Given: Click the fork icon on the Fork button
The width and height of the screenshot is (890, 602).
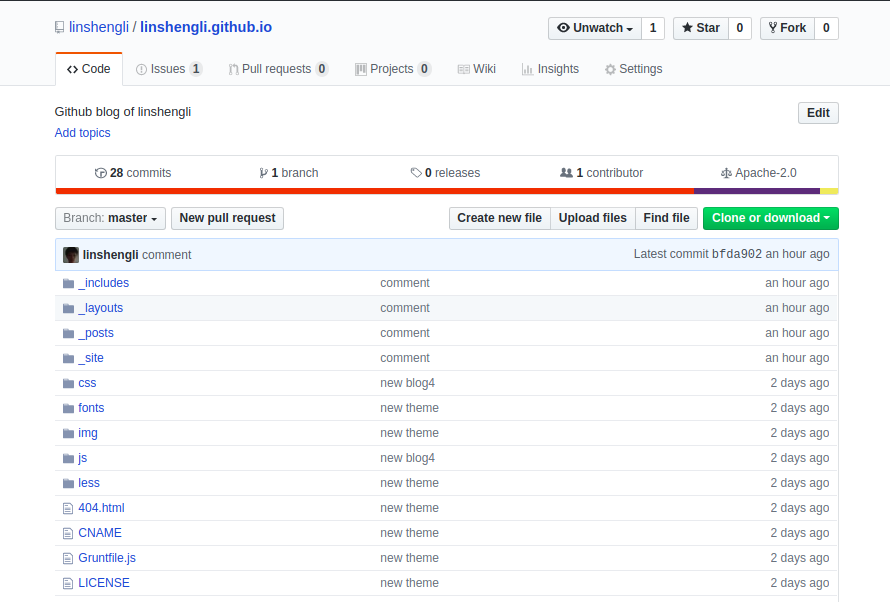Looking at the screenshot, I should (x=774, y=27).
